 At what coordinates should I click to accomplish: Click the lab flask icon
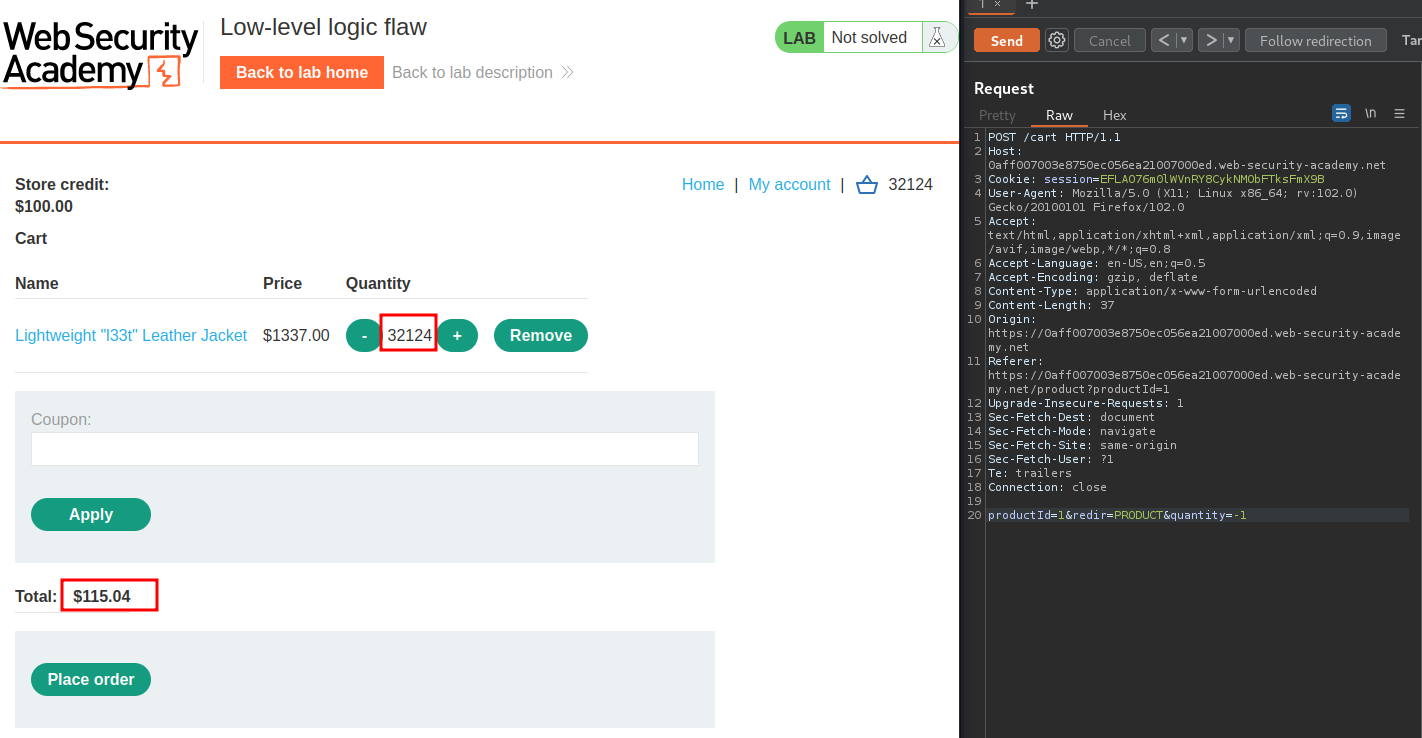937,38
